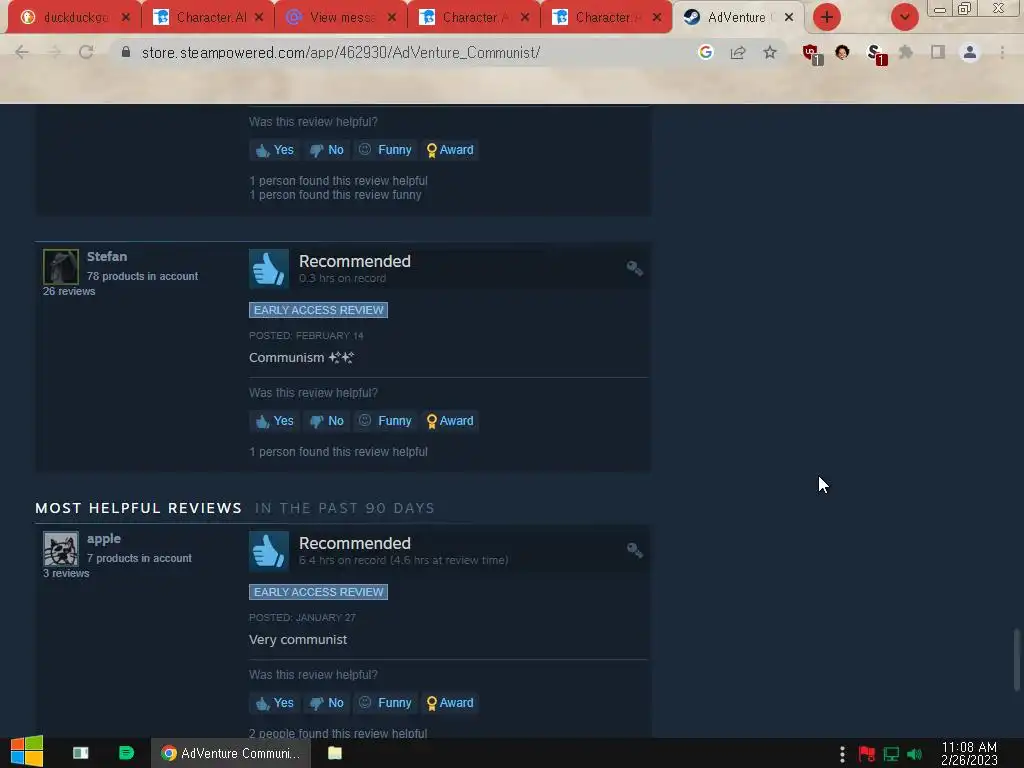Open Stefan's Recommended thumbs-up review
Image resolution: width=1024 pixels, height=768 pixels.
(268, 268)
